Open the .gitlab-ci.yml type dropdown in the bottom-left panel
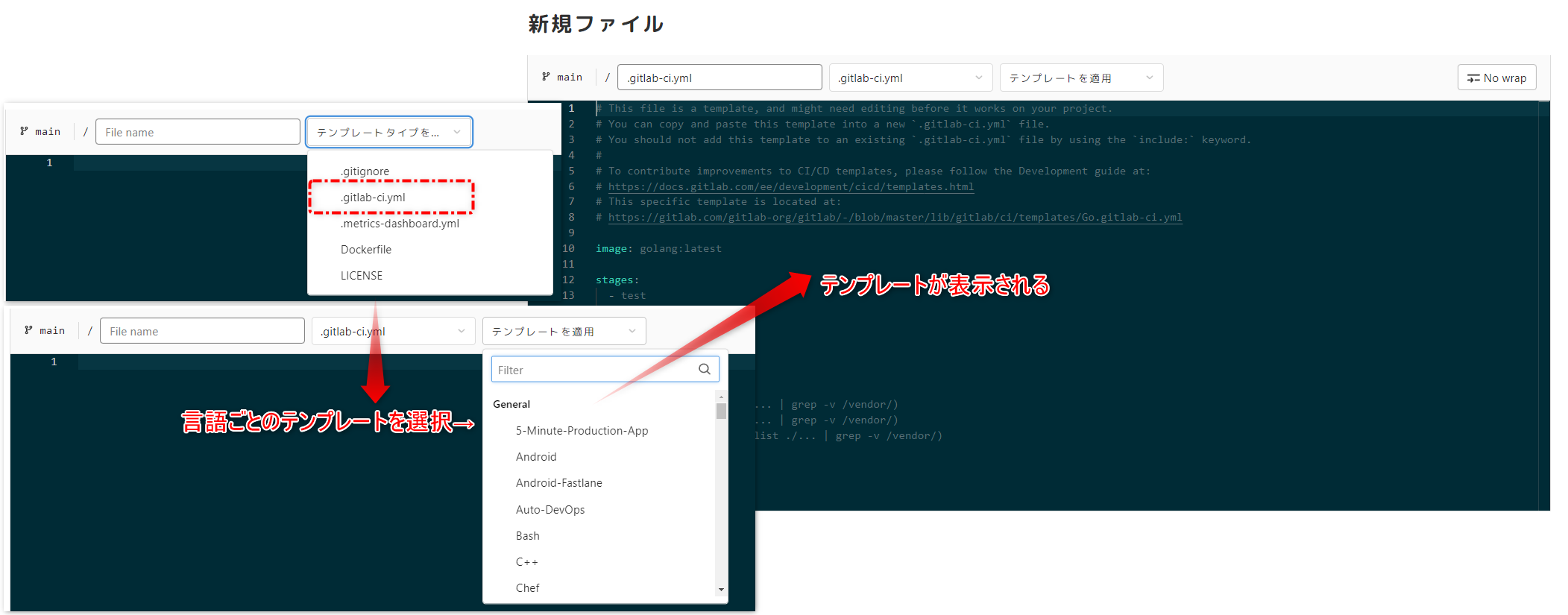1568x615 pixels. coord(393,331)
